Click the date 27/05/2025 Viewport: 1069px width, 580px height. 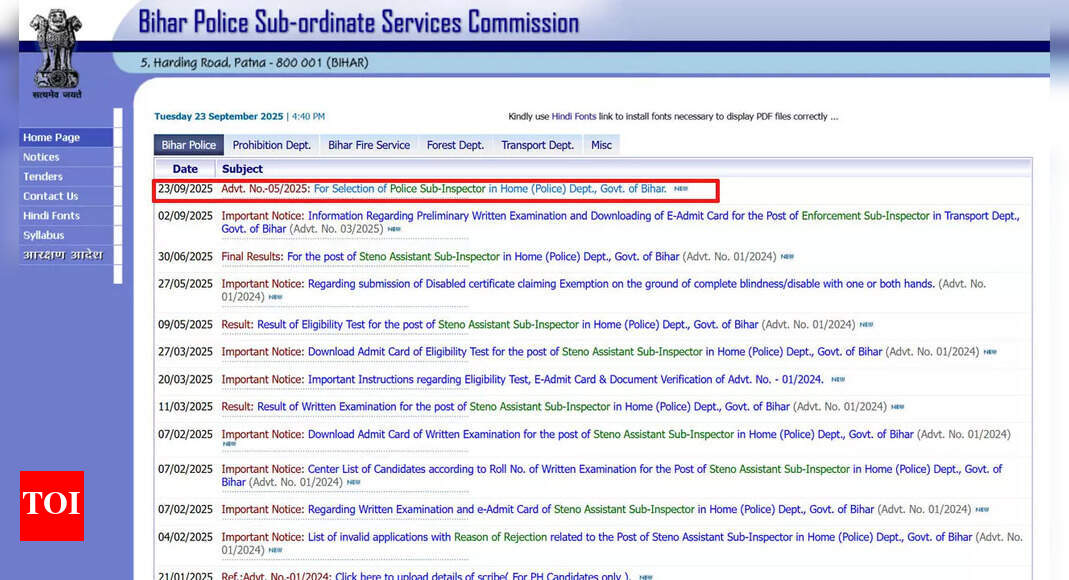tap(185, 284)
